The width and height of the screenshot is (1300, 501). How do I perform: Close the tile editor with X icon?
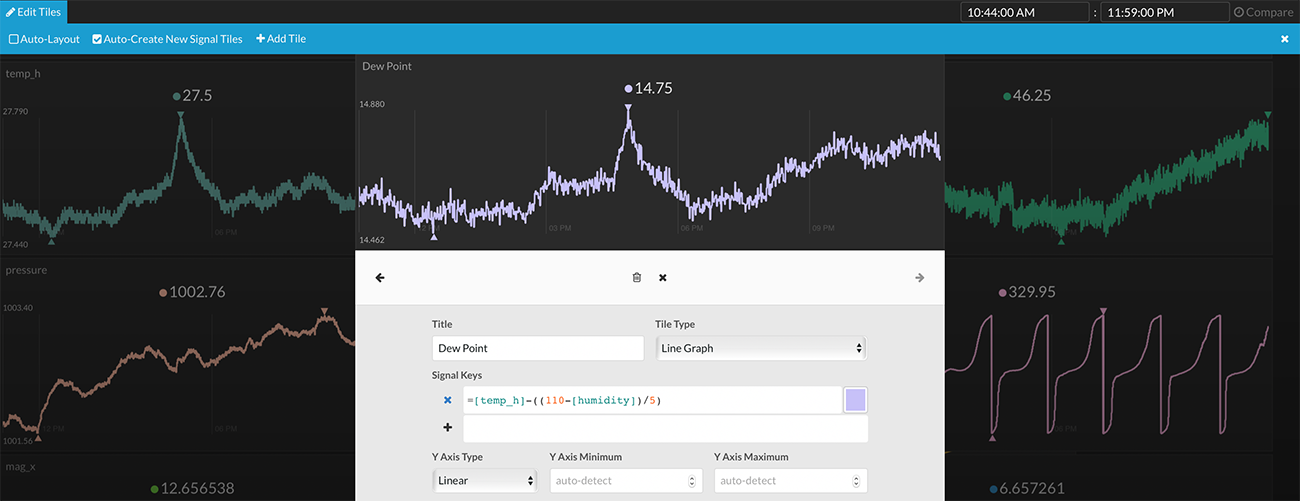click(663, 278)
